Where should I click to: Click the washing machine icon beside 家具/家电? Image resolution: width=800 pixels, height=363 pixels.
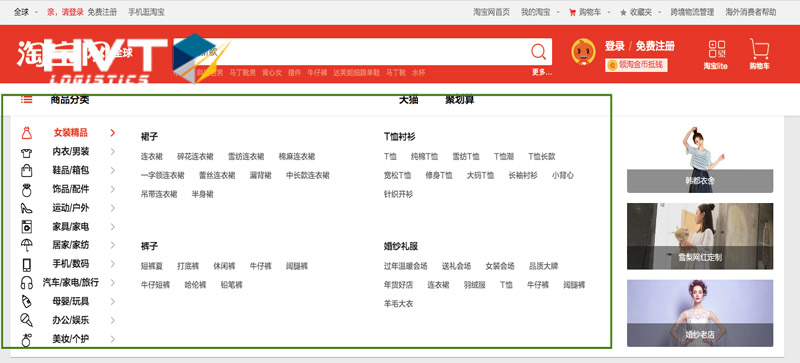[x=27, y=227]
